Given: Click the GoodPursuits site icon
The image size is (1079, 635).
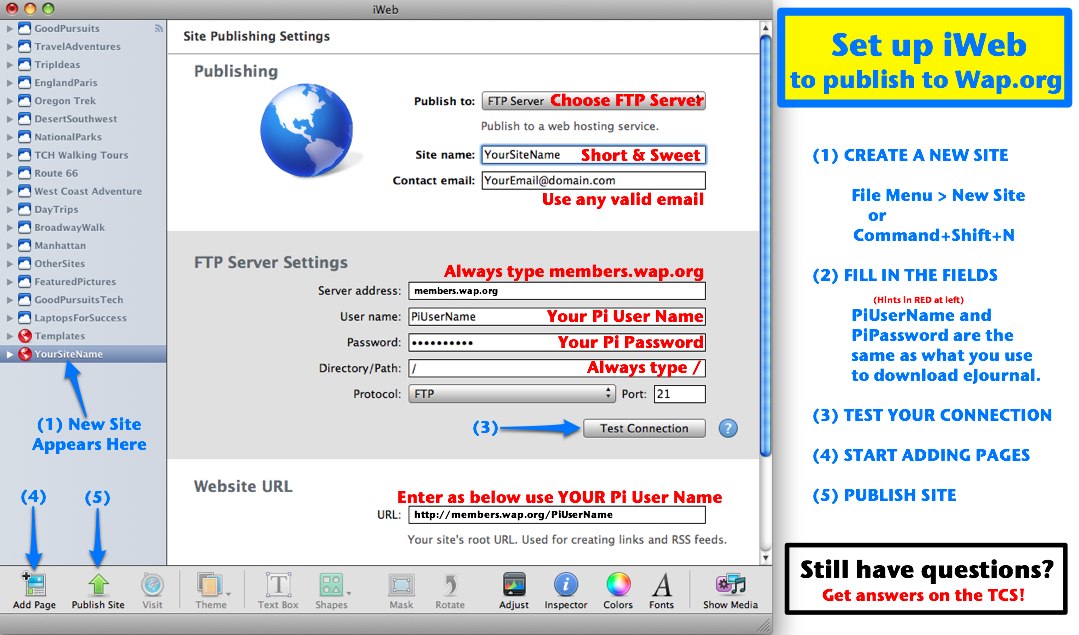Looking at the screenshot, I should coord(25,28).
